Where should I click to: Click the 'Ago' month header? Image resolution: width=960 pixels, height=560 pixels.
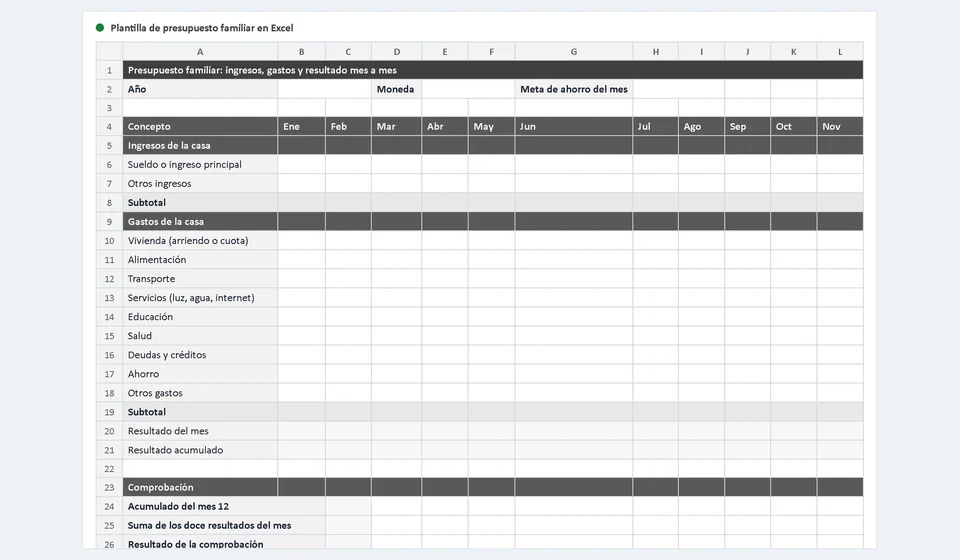pyautogui.click(x=702, y=127)
